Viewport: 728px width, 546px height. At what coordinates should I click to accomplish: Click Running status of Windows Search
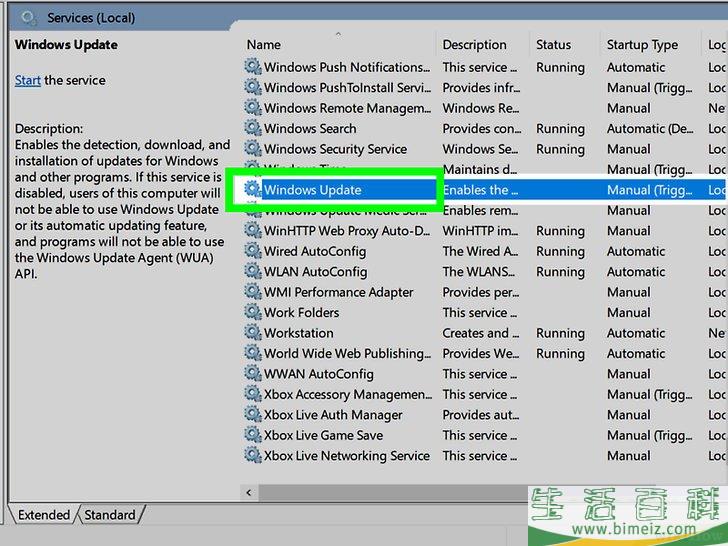coord(560,129)
